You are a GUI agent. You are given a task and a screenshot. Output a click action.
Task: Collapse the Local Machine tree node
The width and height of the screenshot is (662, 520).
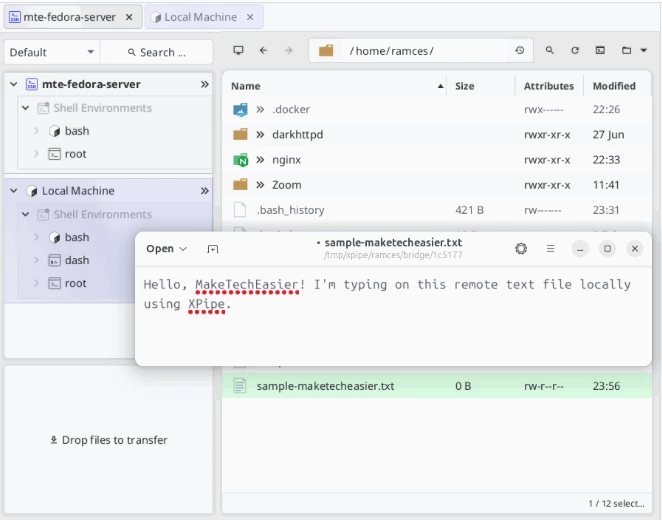[x=14, y=191]
